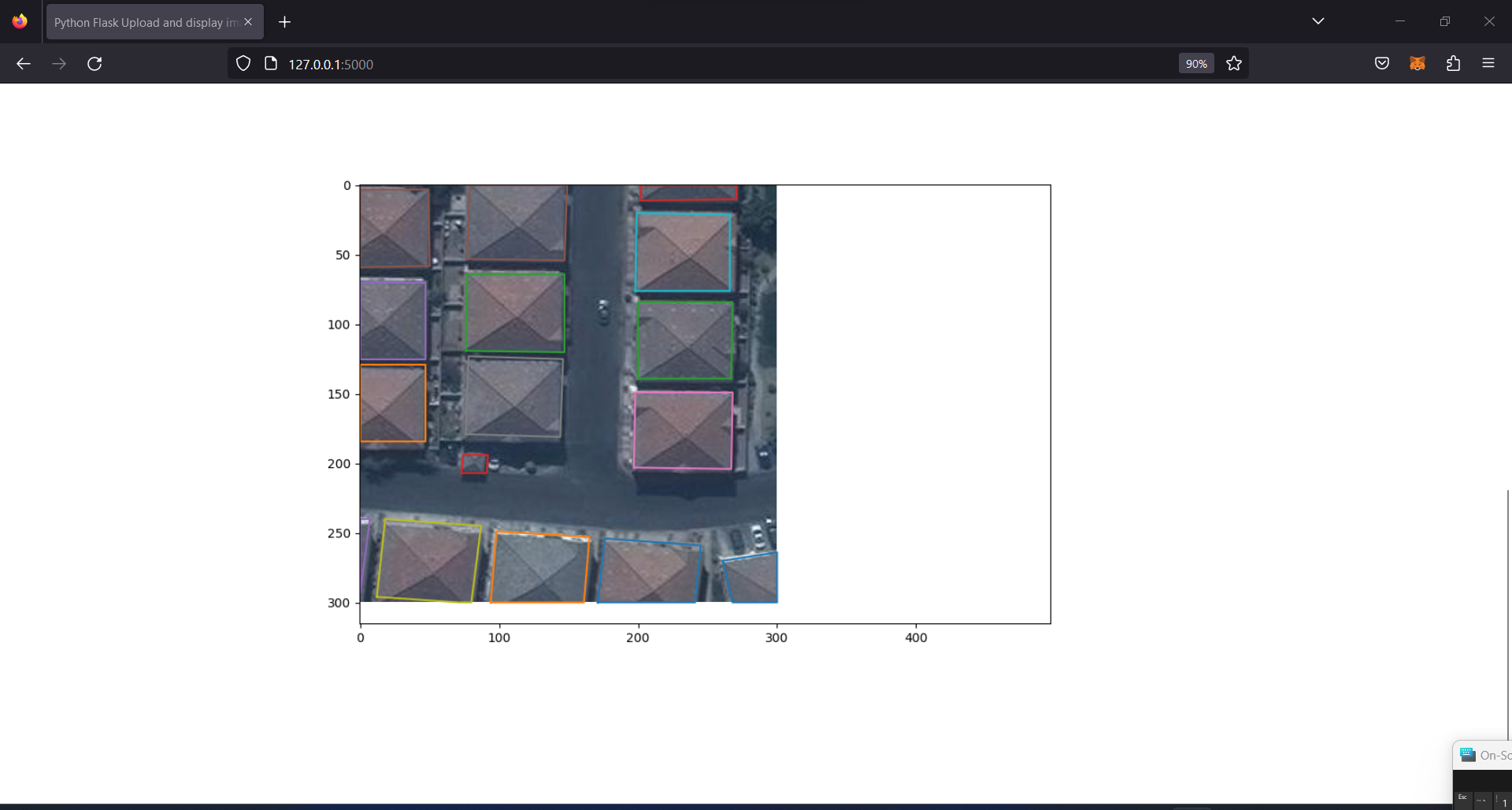Screen dimensions: 1512x810
Task: Reload the current page
Action: point(94,64)
